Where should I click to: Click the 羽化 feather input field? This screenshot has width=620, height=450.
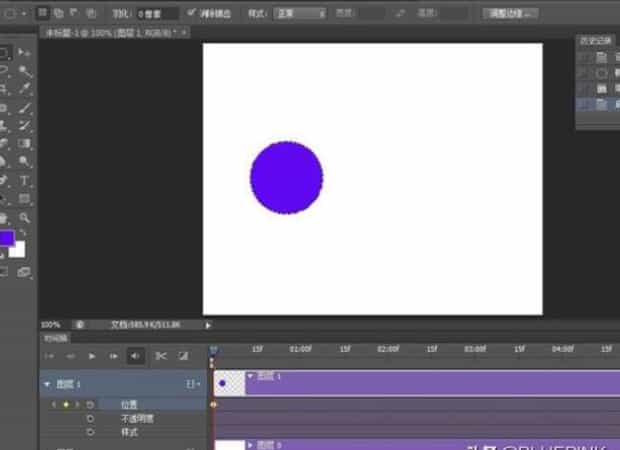[x=157, y=14]
